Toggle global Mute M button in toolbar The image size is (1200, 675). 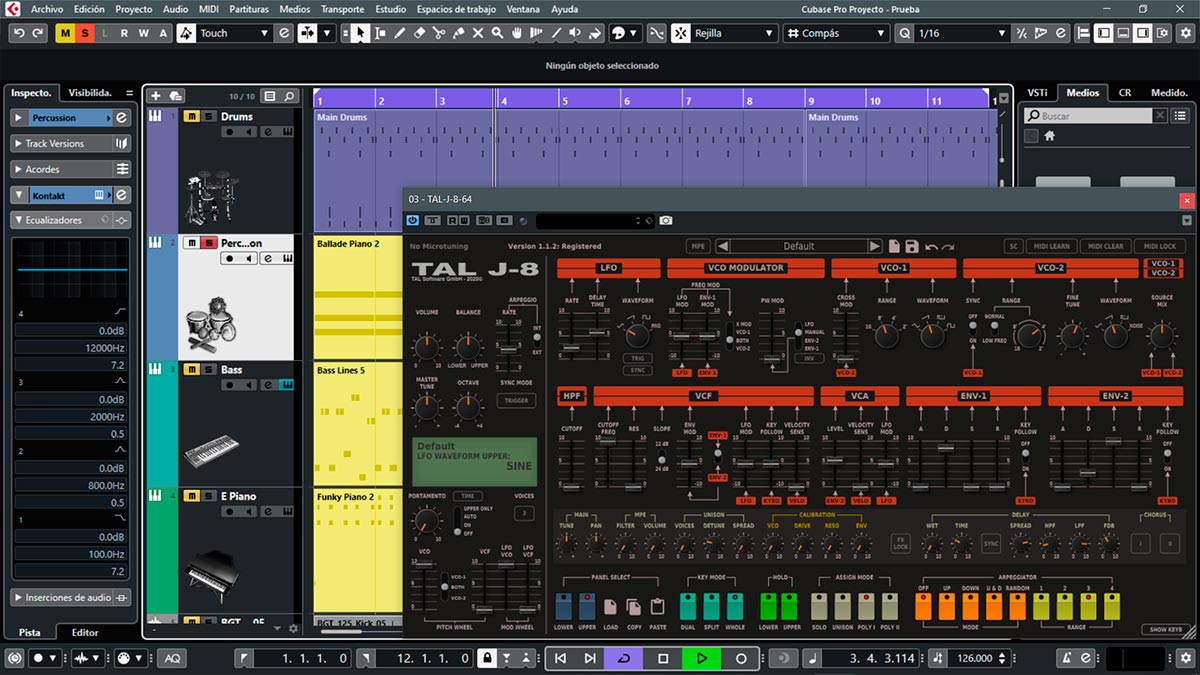66,33
